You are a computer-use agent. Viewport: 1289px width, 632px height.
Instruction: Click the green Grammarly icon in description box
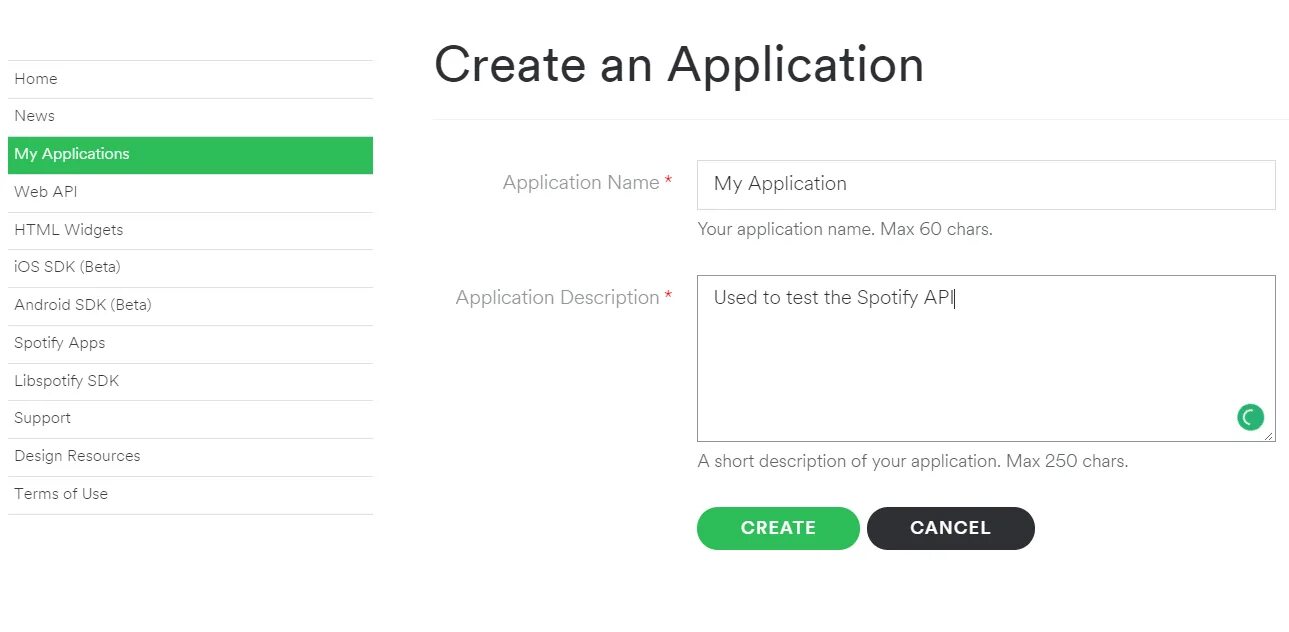click(1250, 417)
